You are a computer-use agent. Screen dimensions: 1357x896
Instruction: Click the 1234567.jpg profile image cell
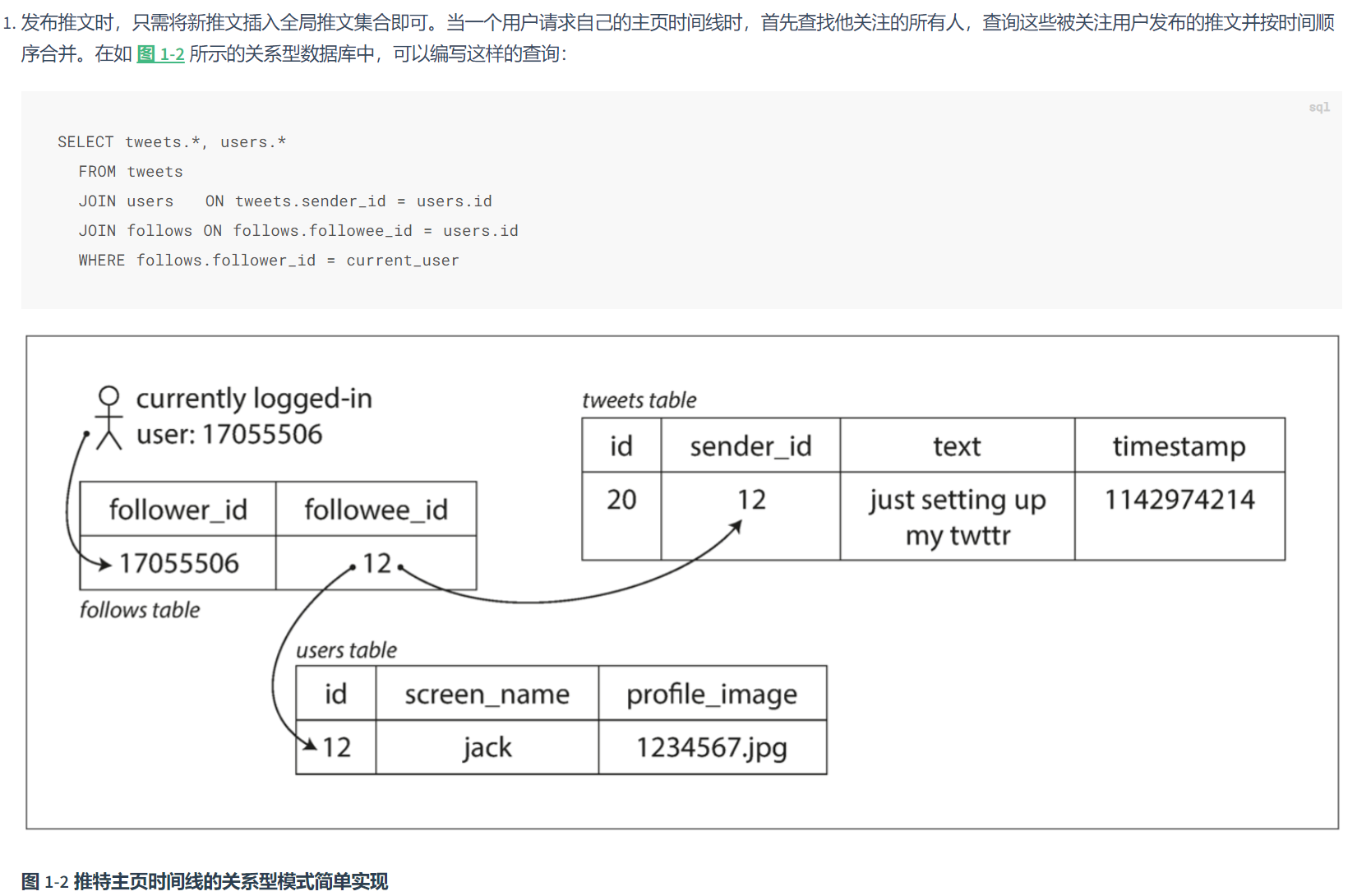712,748
